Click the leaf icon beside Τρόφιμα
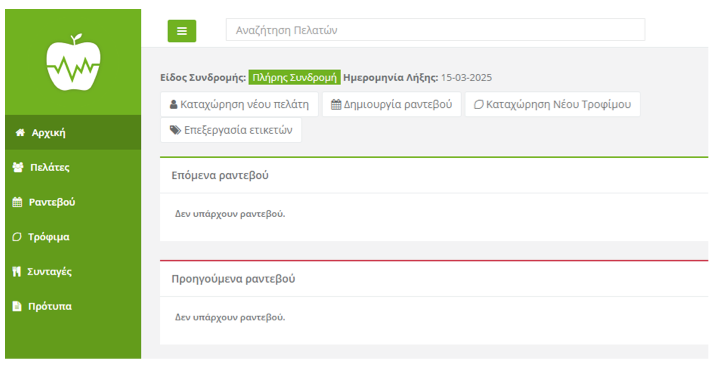716x371 pixels. tap(16, 237)
